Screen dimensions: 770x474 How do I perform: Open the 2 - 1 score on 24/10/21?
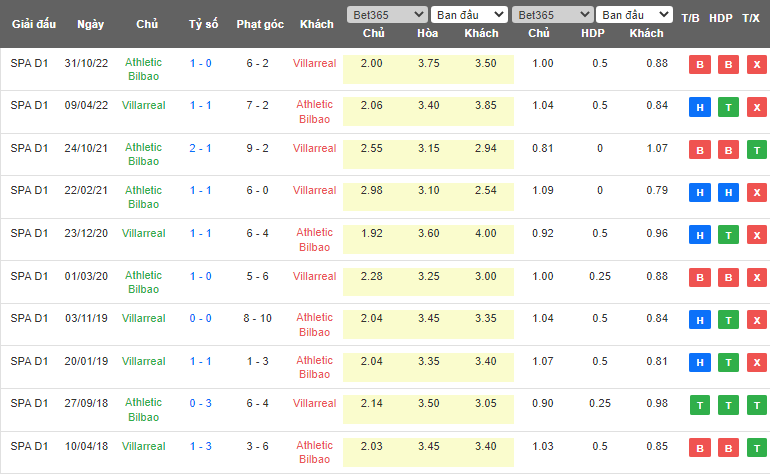coord(200,148)
